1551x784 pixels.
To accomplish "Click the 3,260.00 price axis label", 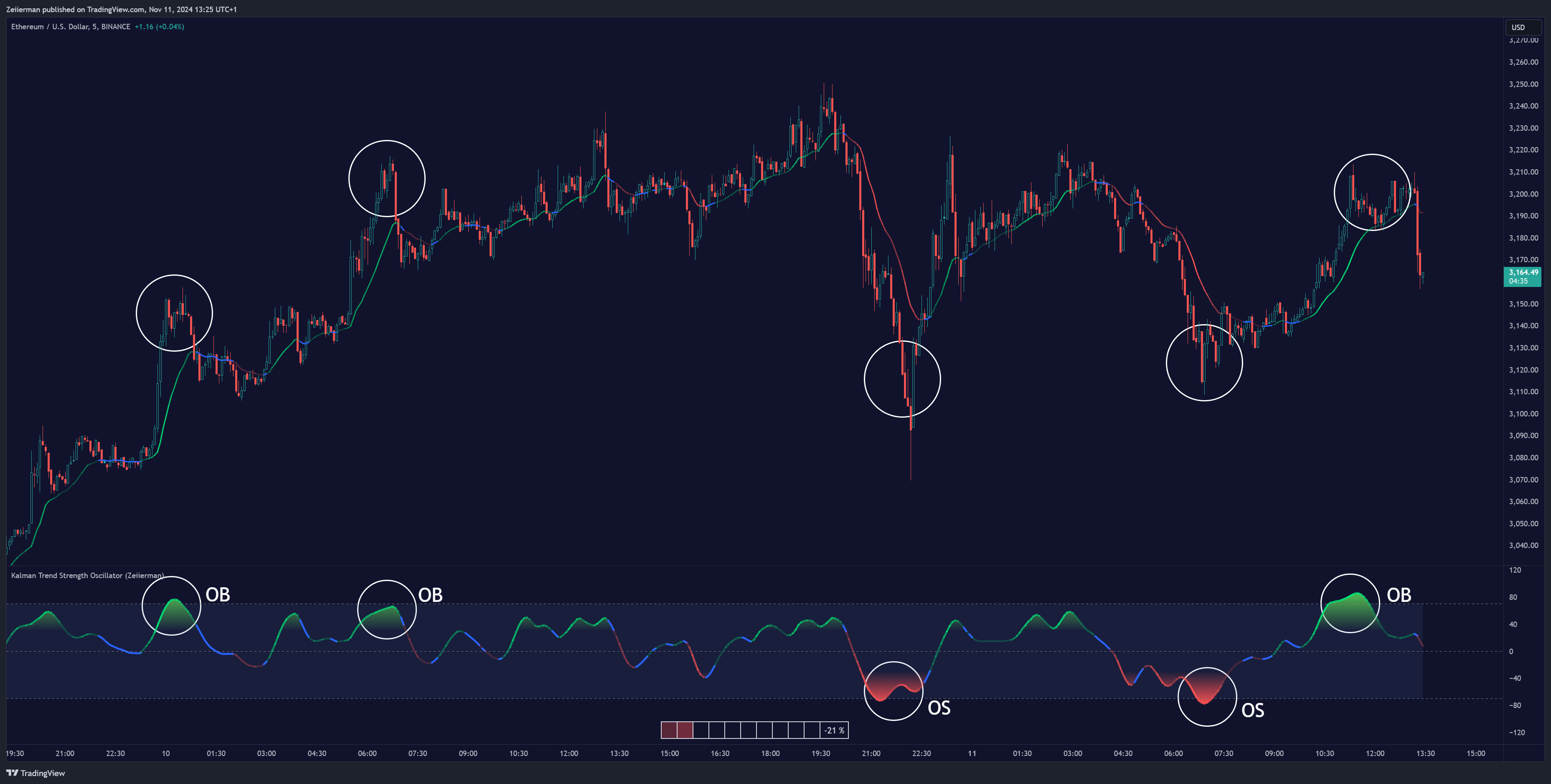I will coord(1523,62).
